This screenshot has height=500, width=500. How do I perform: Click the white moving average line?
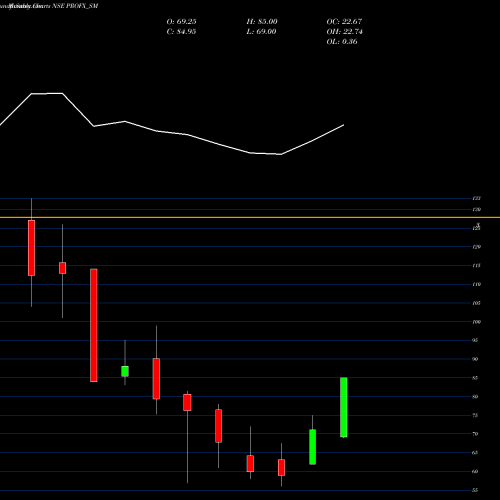pyautogui.click(x=172, y=133)
